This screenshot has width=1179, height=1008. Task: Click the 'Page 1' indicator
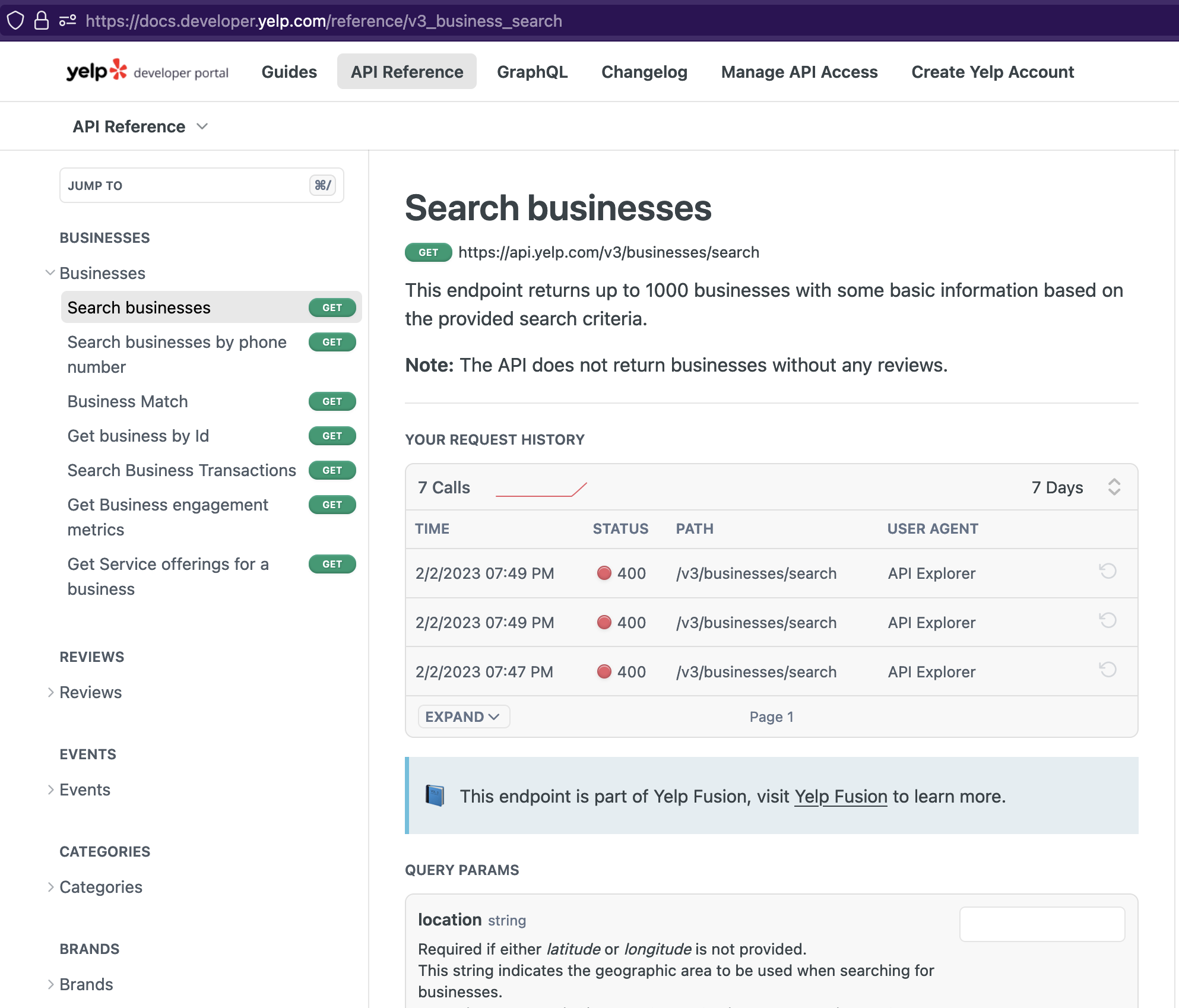(x=771, y=717)
